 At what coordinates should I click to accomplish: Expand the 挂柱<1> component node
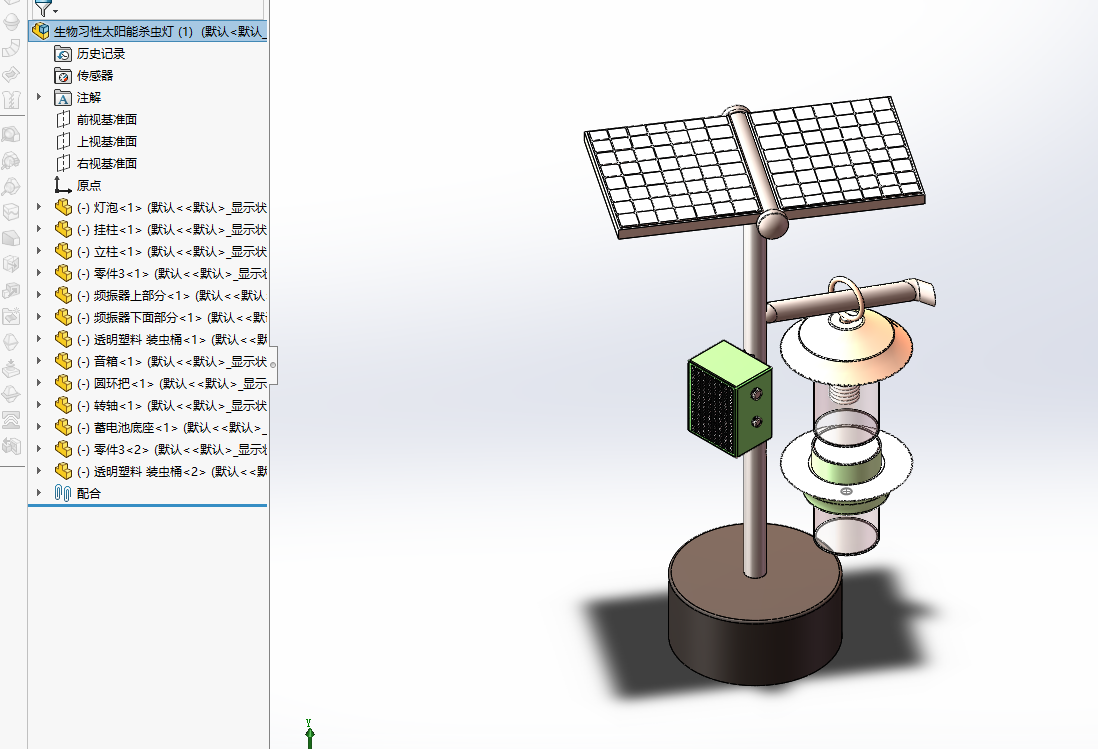(x=40, y=230)
